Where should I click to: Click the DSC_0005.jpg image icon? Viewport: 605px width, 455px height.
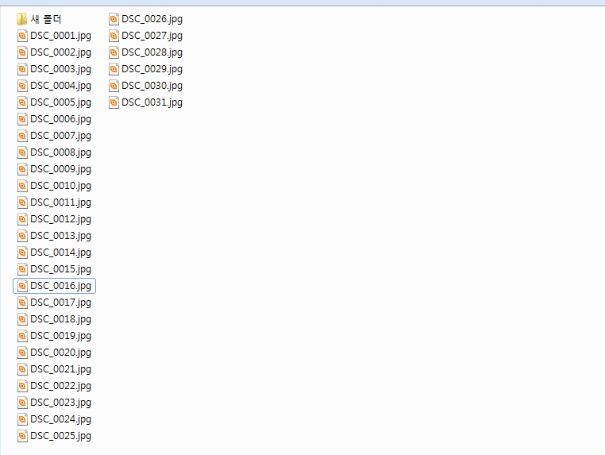pos(22,103)
